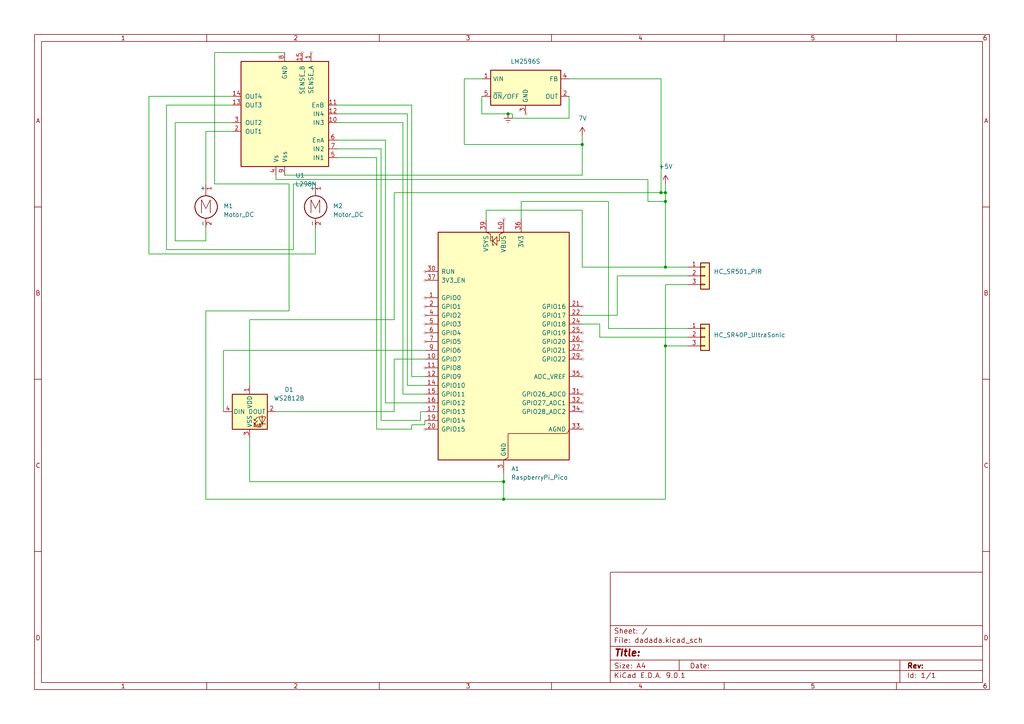Click the OUT pin label on LM2596S
Screen dimensions: 1024x724
pyautogui.click(x=552, y=97)
